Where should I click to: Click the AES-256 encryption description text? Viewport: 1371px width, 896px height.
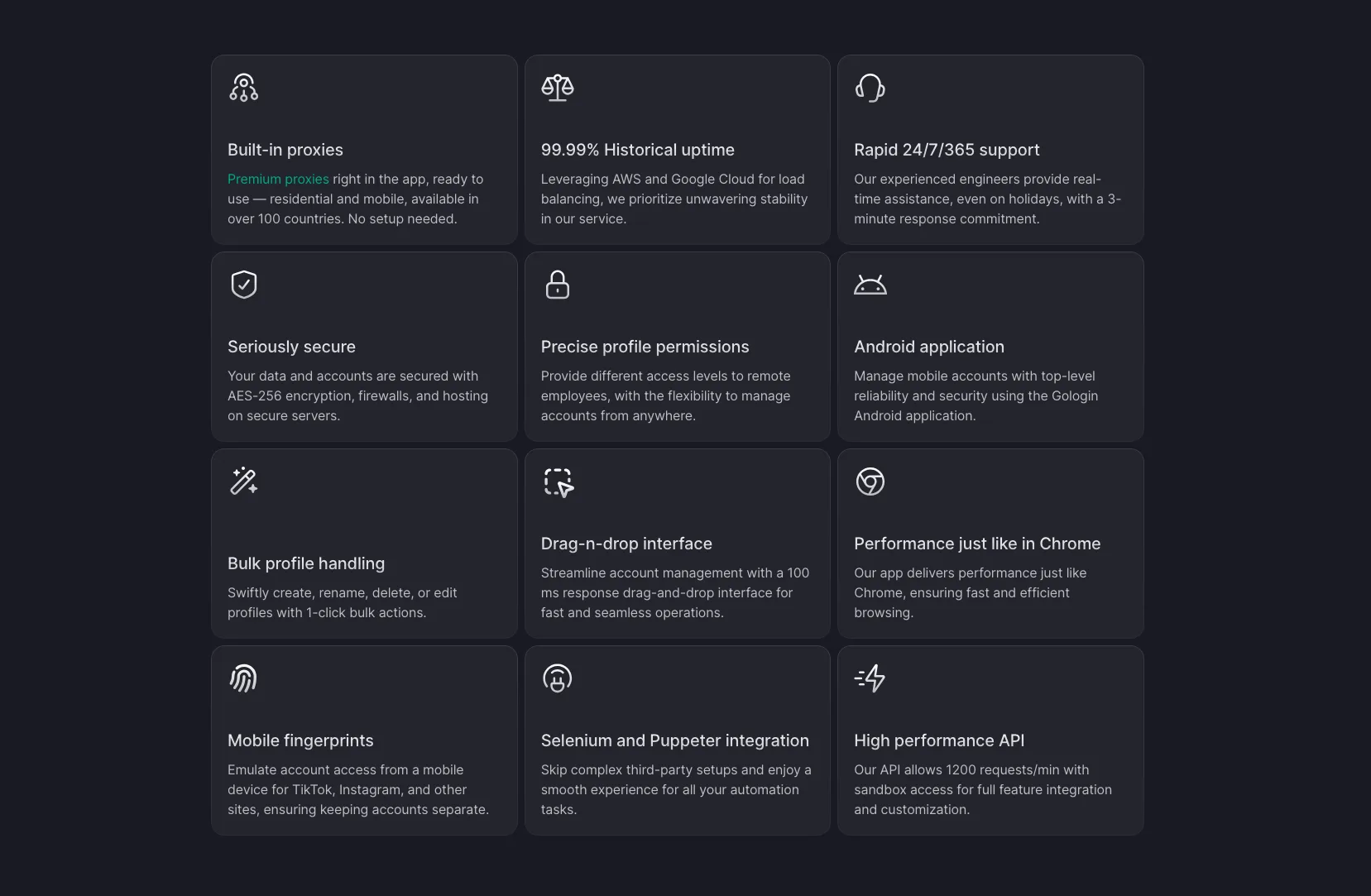coord(357,395)
